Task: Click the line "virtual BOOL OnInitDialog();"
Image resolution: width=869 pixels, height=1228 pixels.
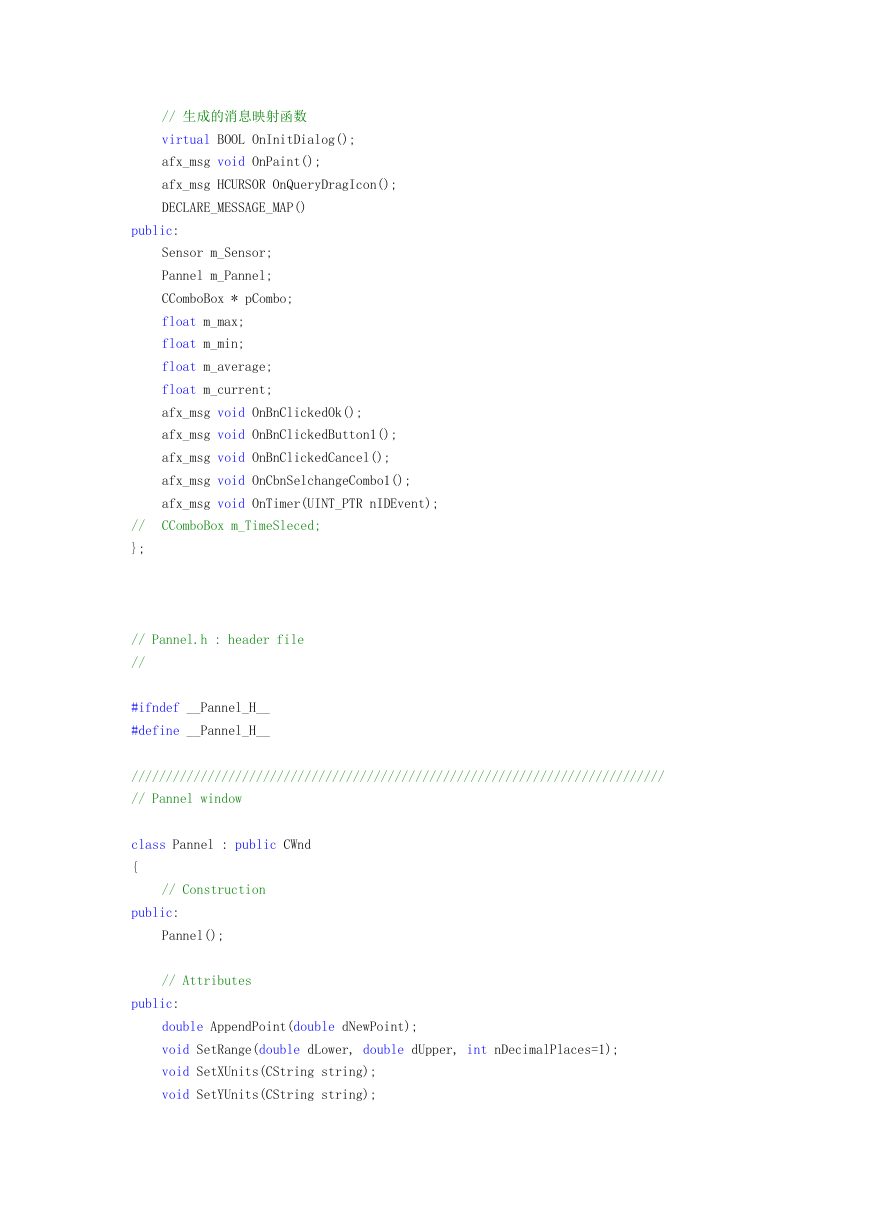Action: pos(258,140)
